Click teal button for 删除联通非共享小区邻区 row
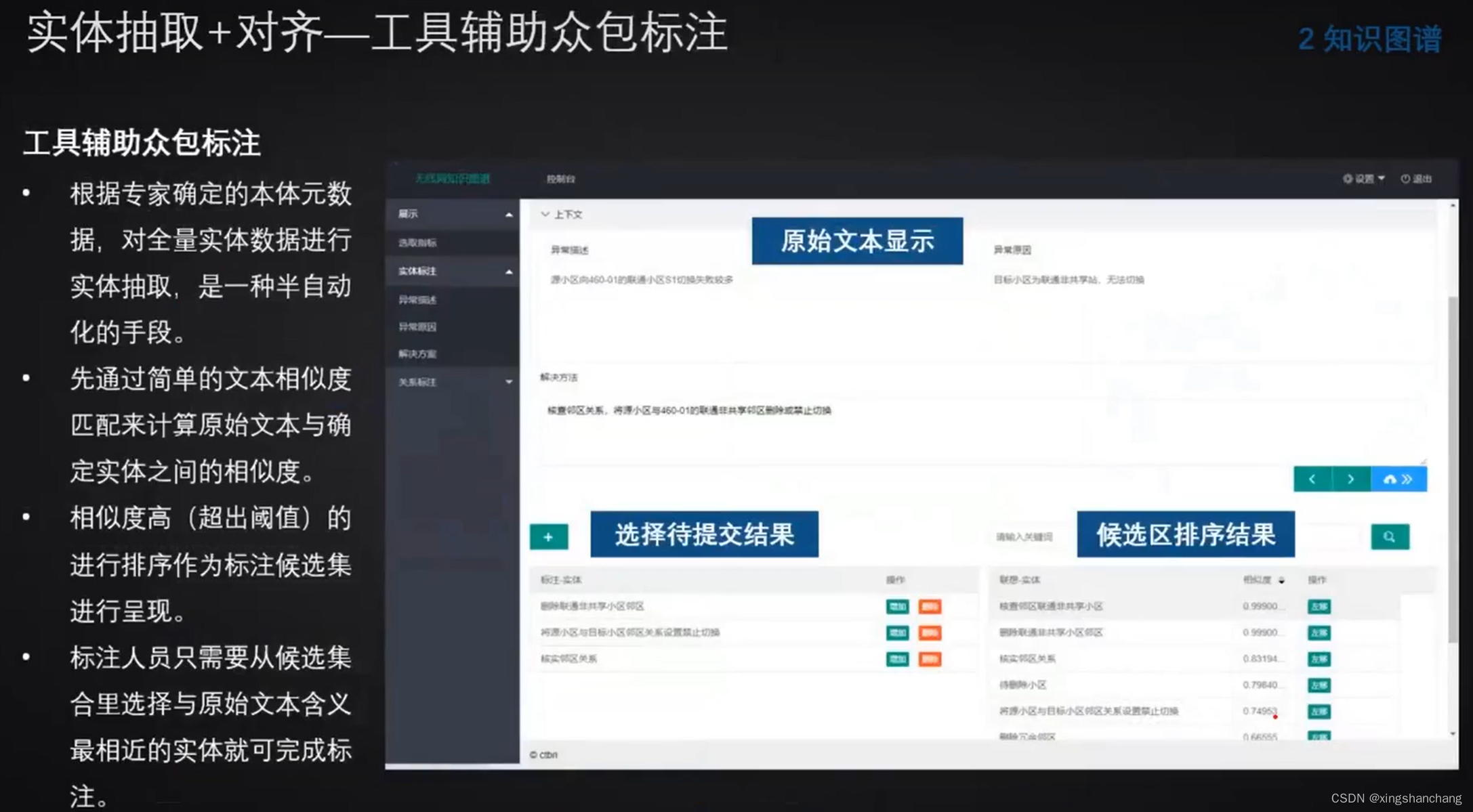Image resolution: width=1473 pixels, height=812 pixels. [897, 606]
